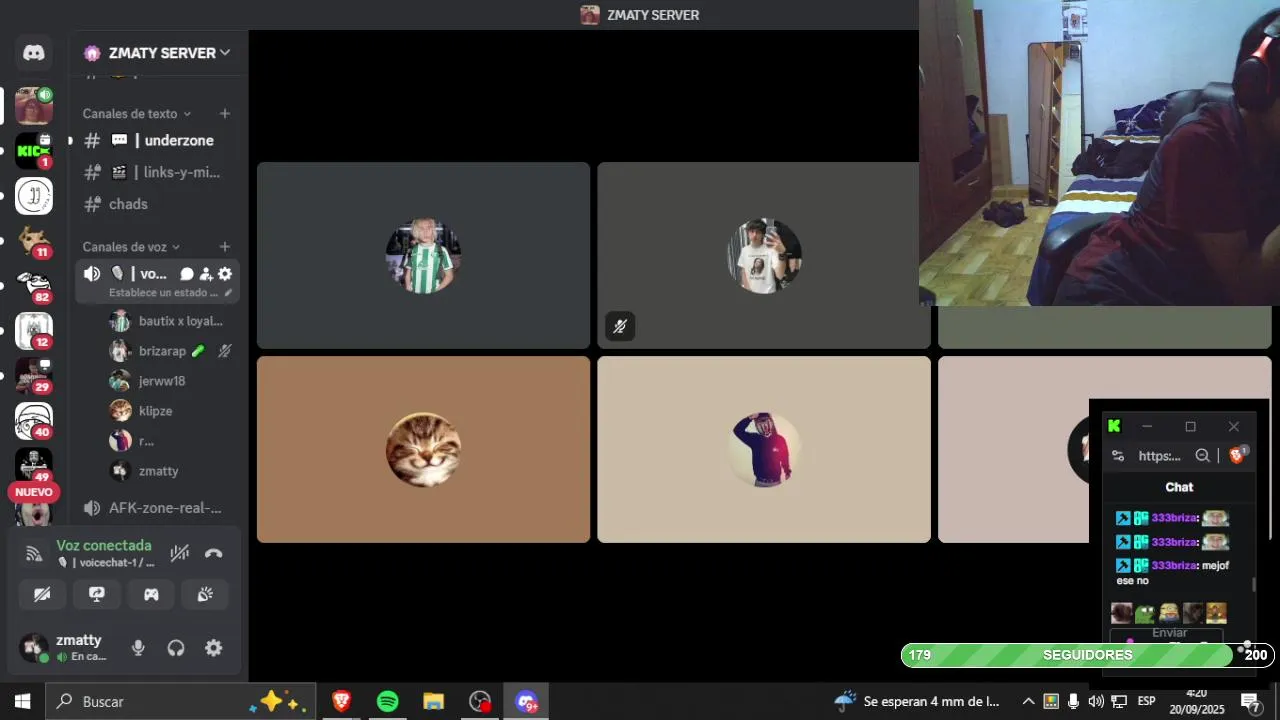Viewport: 1280px width, 720px height.
Task: Open voicechat-1 link under Voz conectada
Action: [107, 563]
